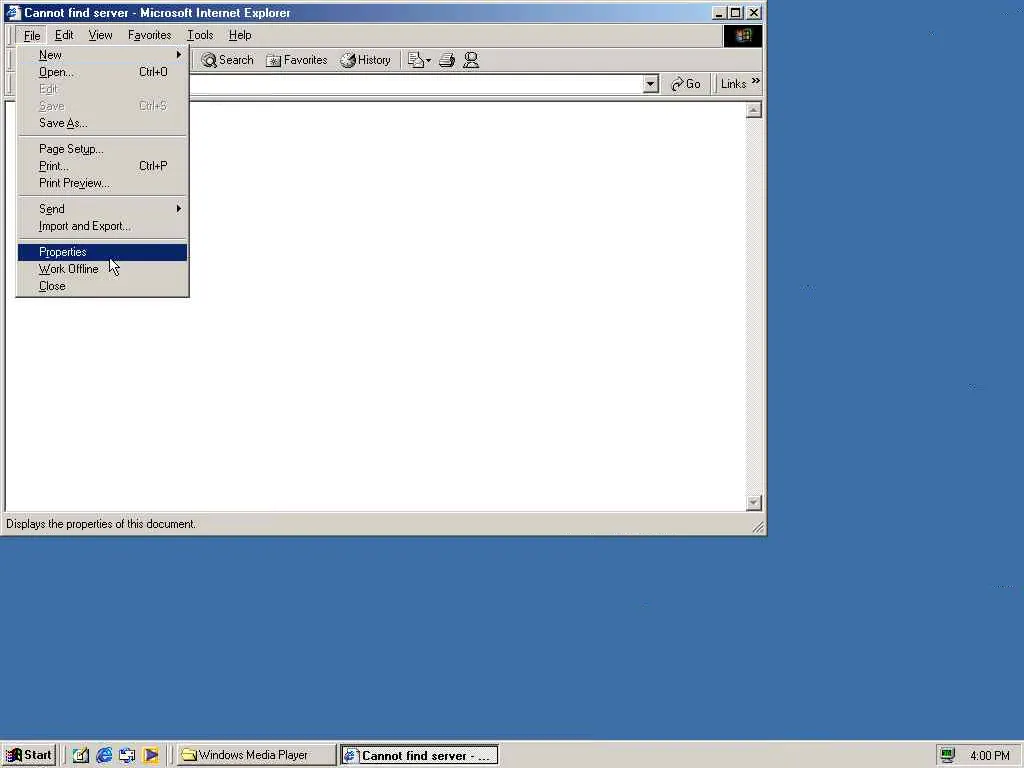Image resolution: width=1024 pixels, height=768 pixels.
Task: Click the Start button
Action: click(x=29, y=755)
